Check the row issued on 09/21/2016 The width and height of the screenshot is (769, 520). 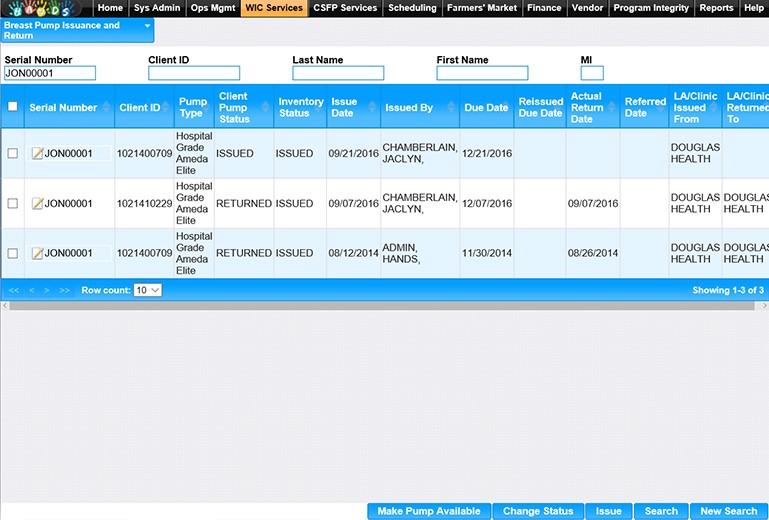tap(13, 154)
